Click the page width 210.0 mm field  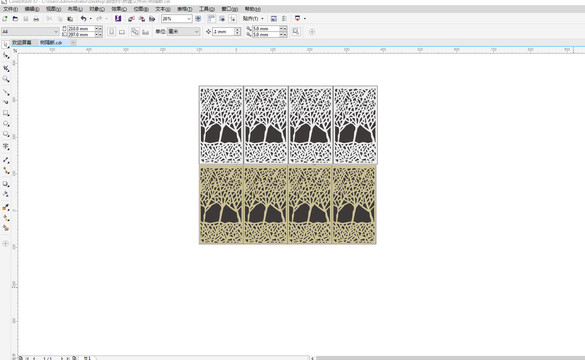point(81,29)
